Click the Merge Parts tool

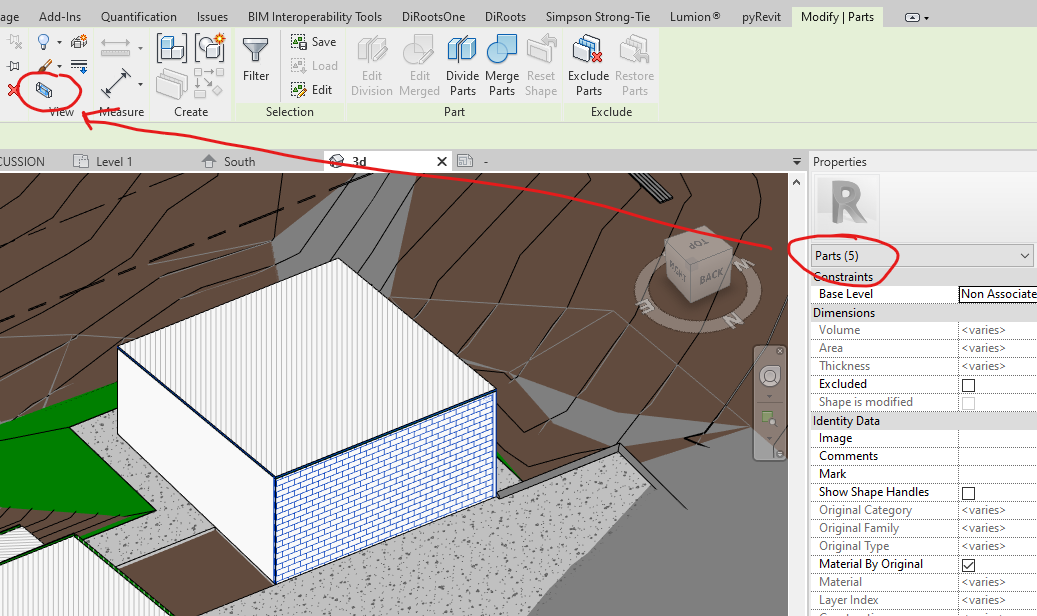tap(502, 67)
